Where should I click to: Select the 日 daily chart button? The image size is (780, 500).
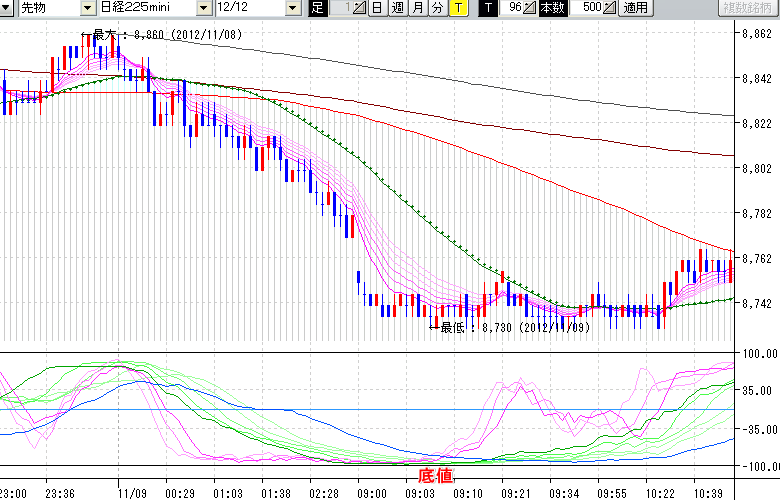pyautogui.click(x=376, y=8)
